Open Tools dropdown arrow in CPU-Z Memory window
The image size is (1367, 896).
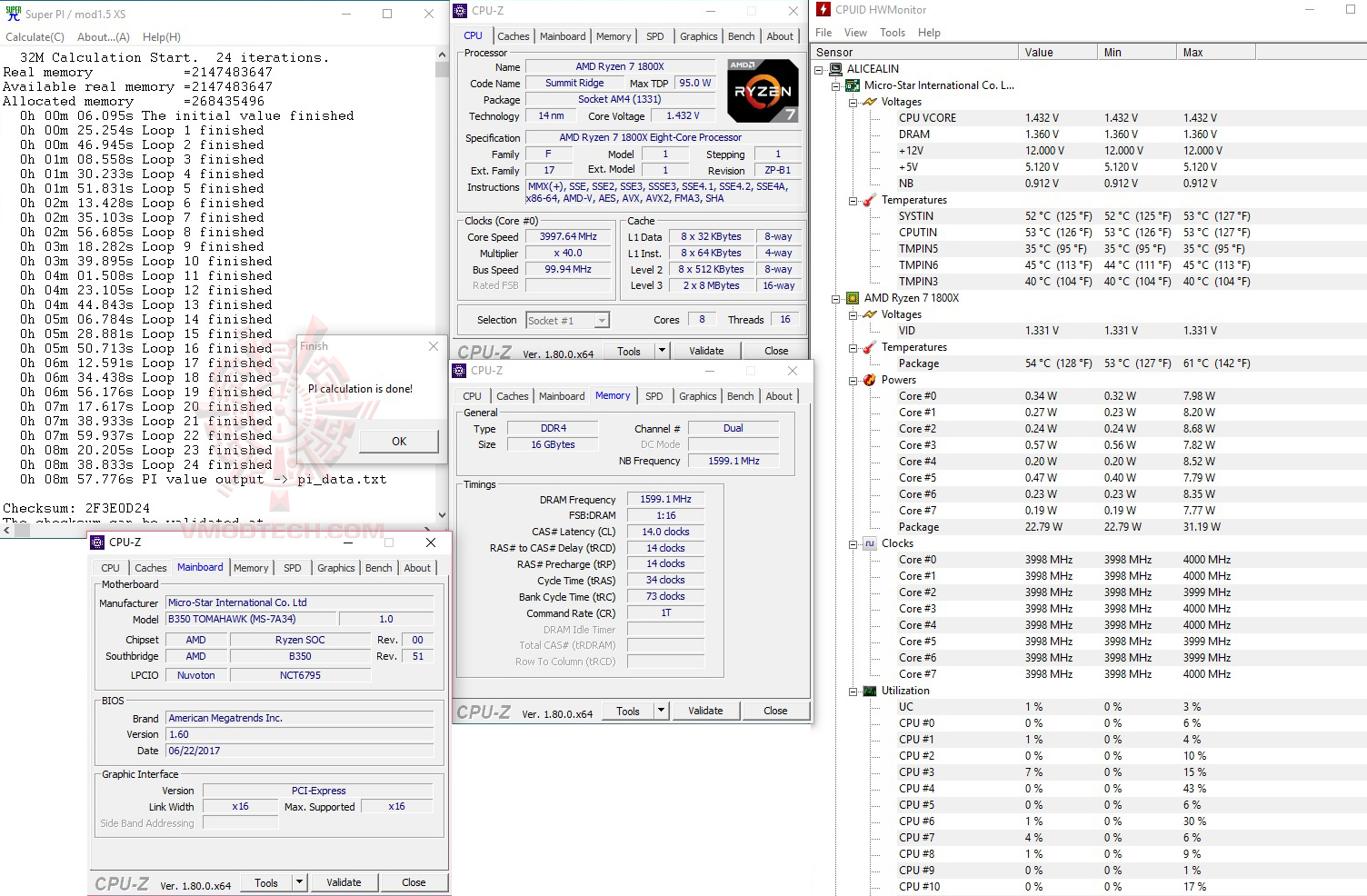click(x=661, y=711)
